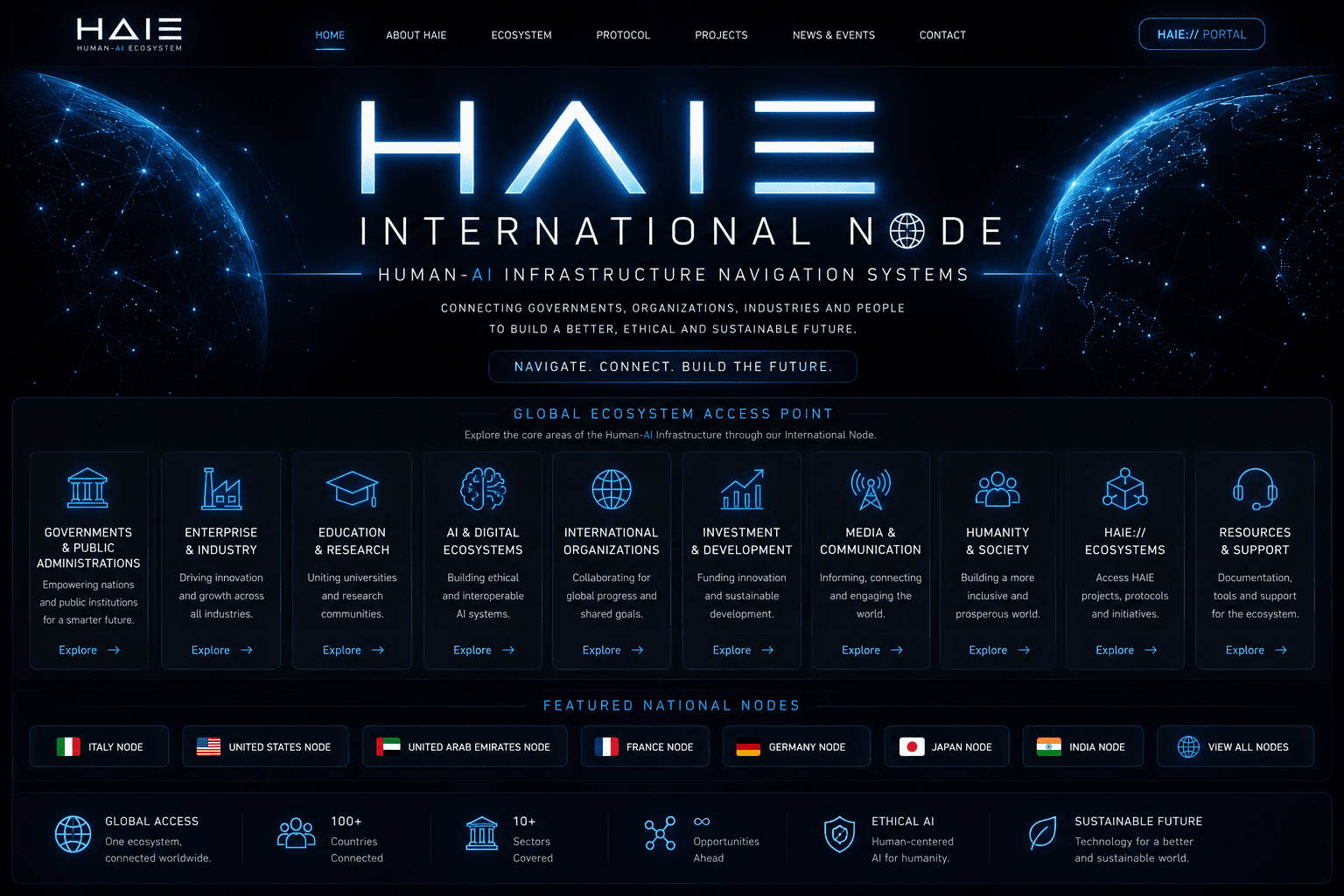
Task: Open the Projects nav item
Action: (x=721, y=35)
